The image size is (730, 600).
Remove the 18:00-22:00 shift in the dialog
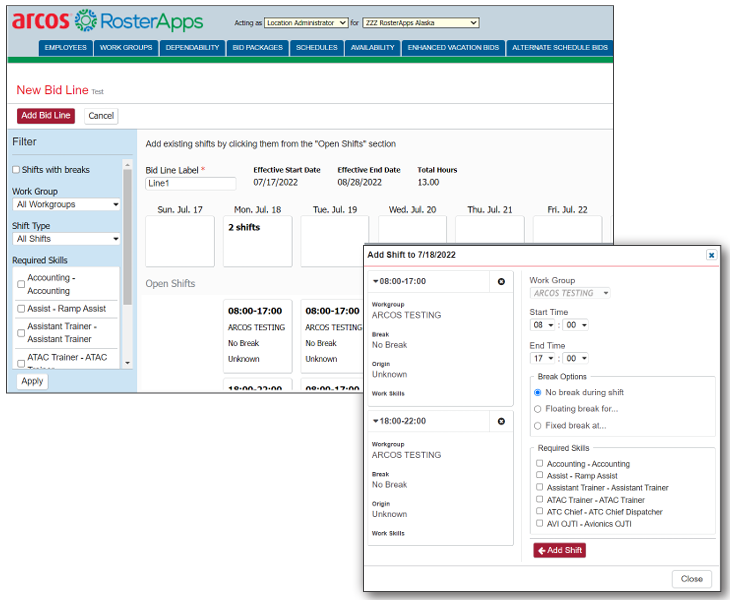coord(501,421)
